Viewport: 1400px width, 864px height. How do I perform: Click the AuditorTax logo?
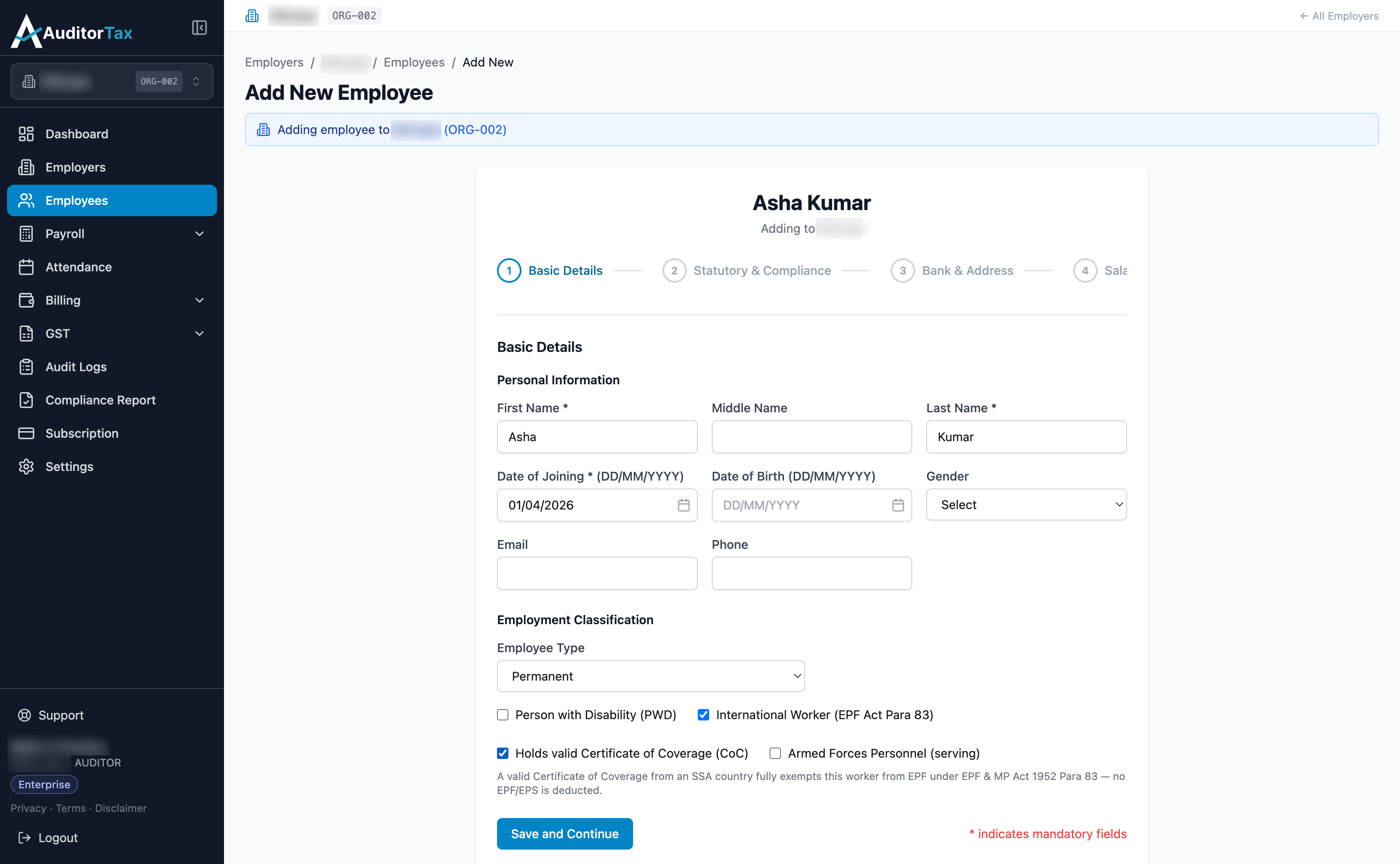point(72,32)
